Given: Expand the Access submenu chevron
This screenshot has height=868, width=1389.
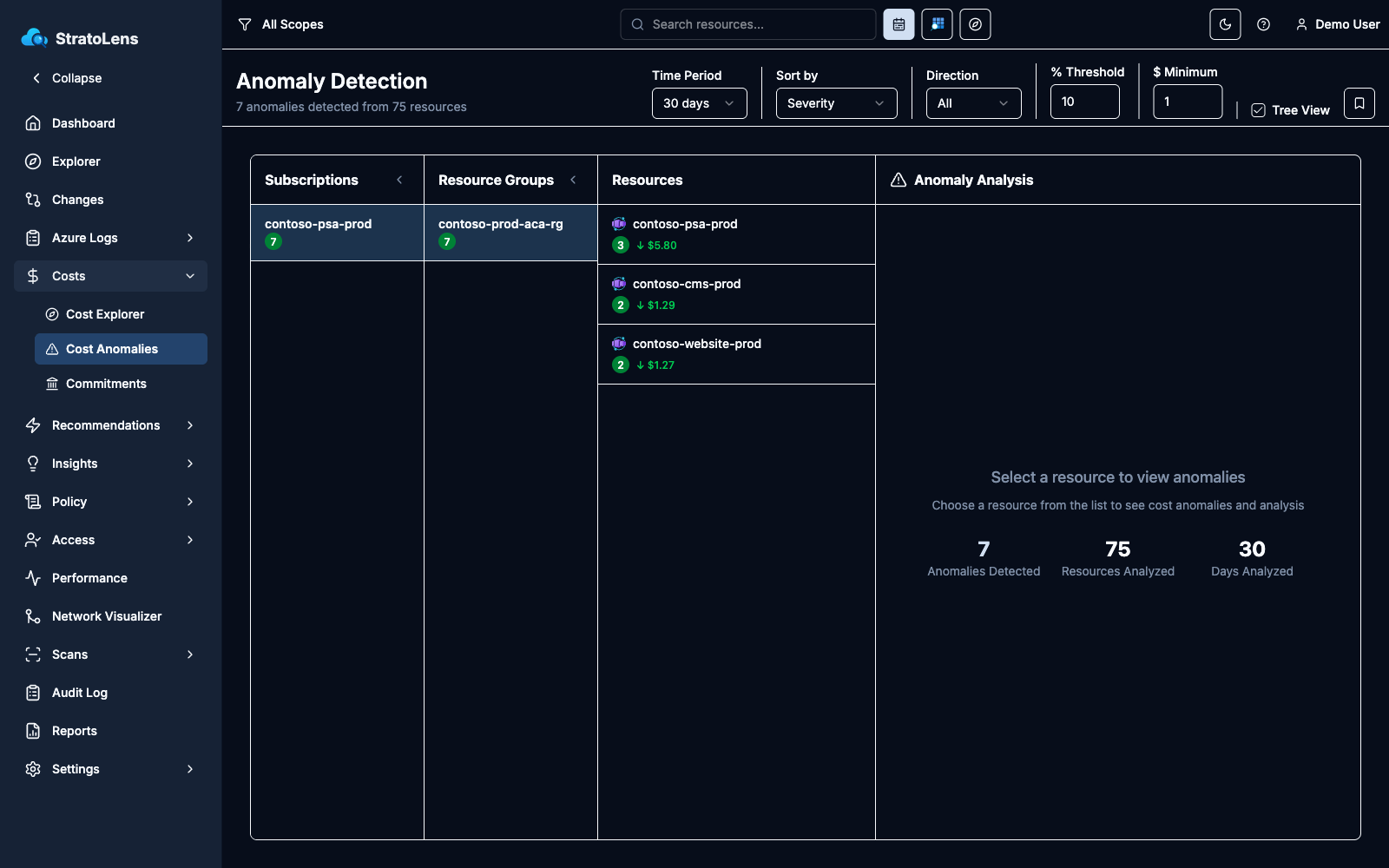Looking at the screenshot, I should pyautogui.click(x=190, y=540).
